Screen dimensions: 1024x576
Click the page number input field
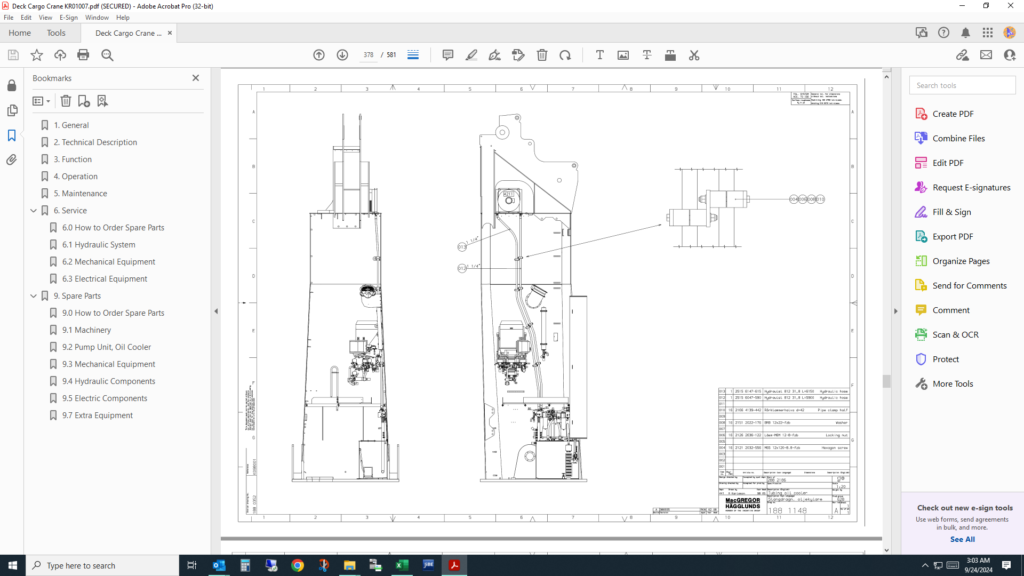pyautogui.click(x=368, y=56)
